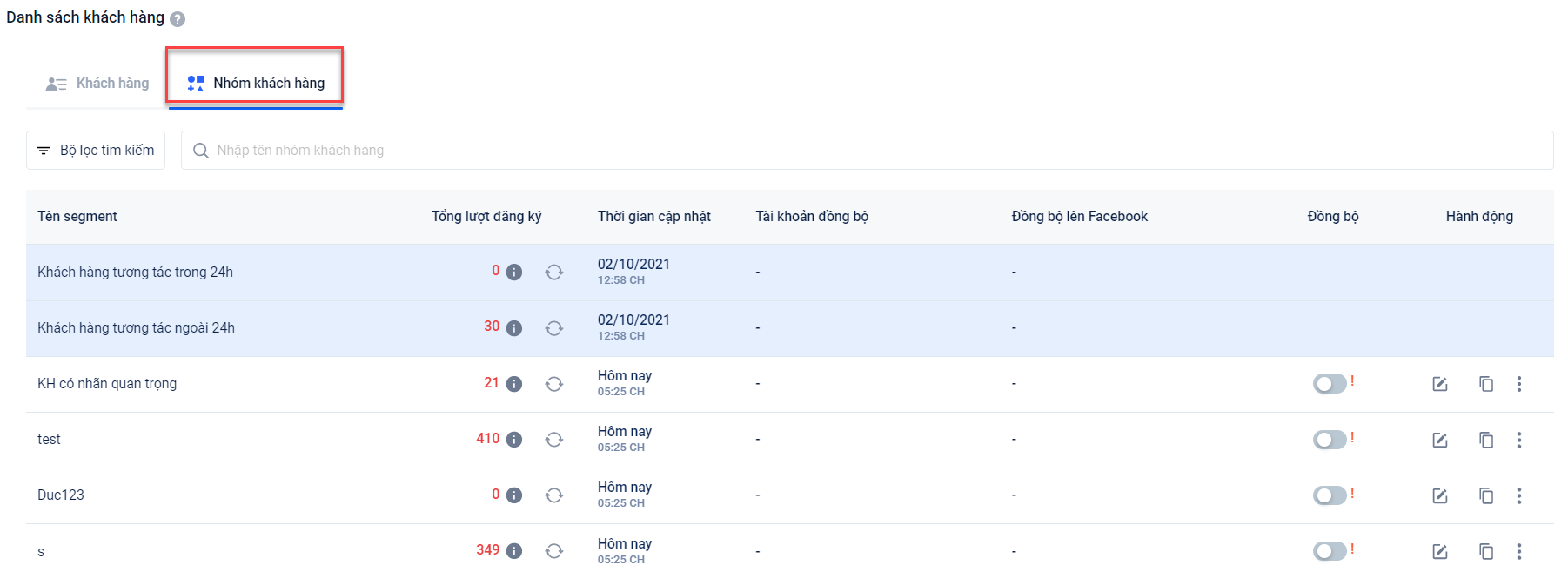The height and width of the screenshot is (579, 1568).
Task: Switch to the Khách hàng tab
Action: click(x=97, y=84)
